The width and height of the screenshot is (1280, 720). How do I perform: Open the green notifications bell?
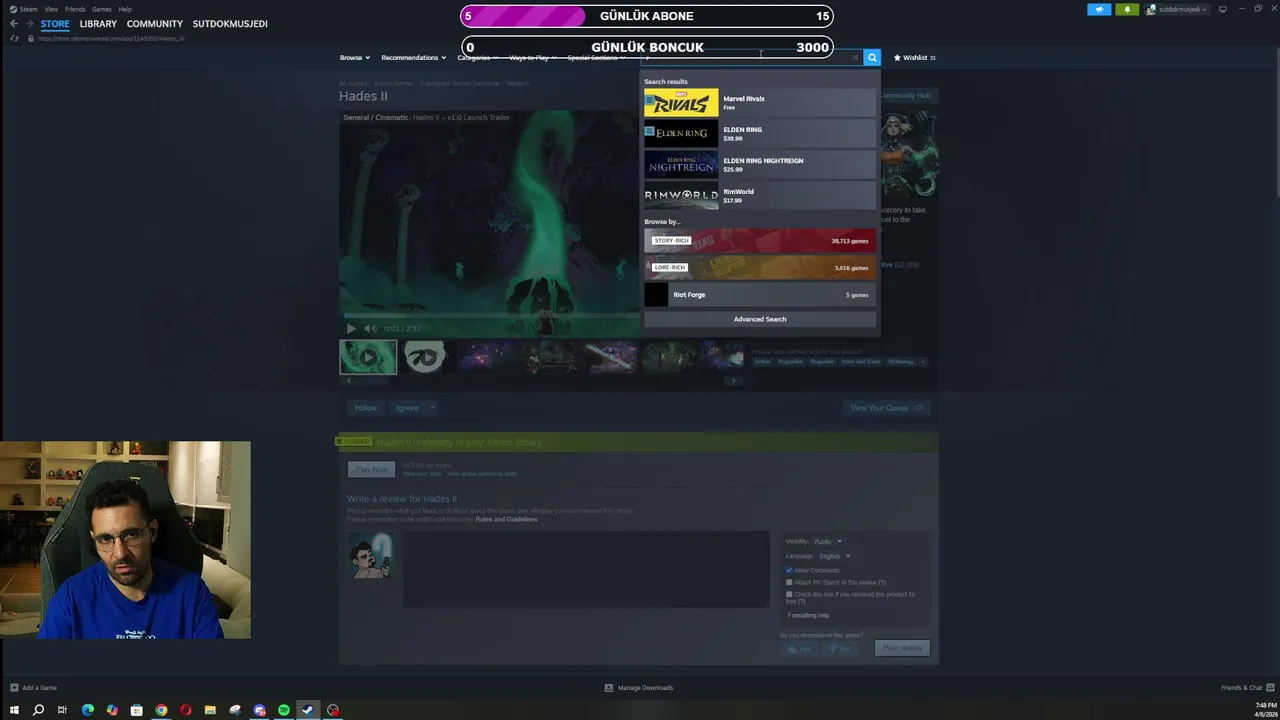[x=1127, y=9]
